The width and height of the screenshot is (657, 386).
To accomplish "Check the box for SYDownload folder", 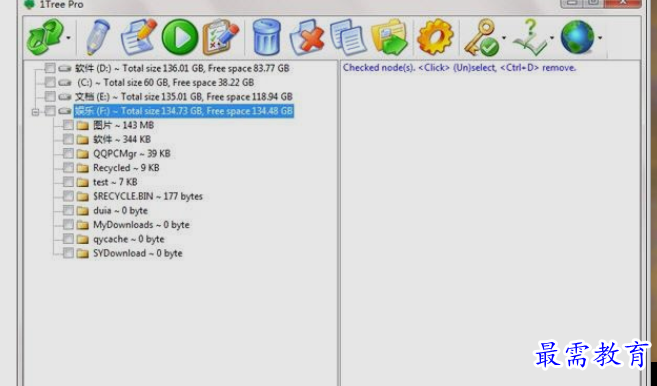I will (x=68, y=253).
